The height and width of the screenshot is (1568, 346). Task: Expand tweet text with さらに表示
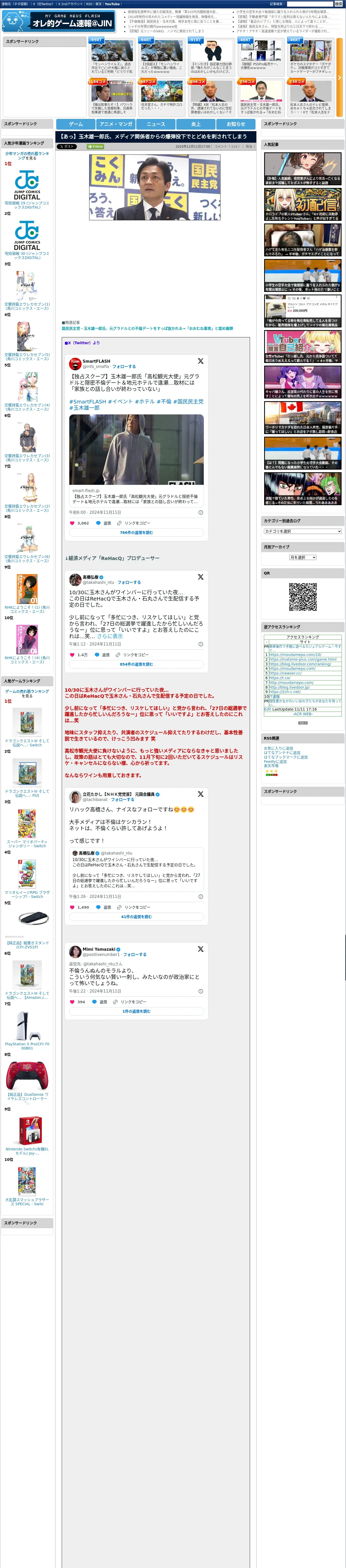110,636
